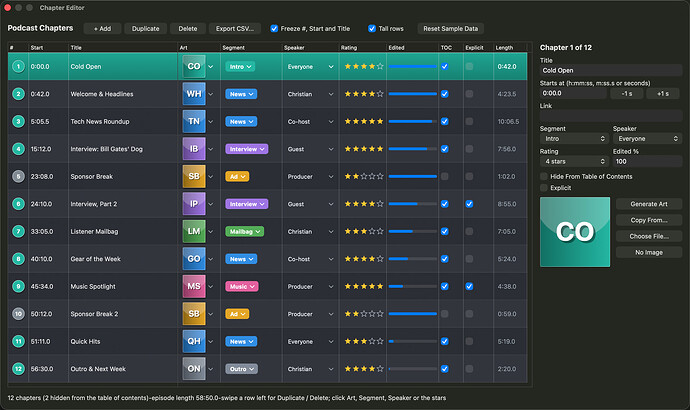Click the ON art thumbnail for Outro & Next Week
Image resolution: width=690 pixels, height=410 pixels.
[x=194, y=369]
